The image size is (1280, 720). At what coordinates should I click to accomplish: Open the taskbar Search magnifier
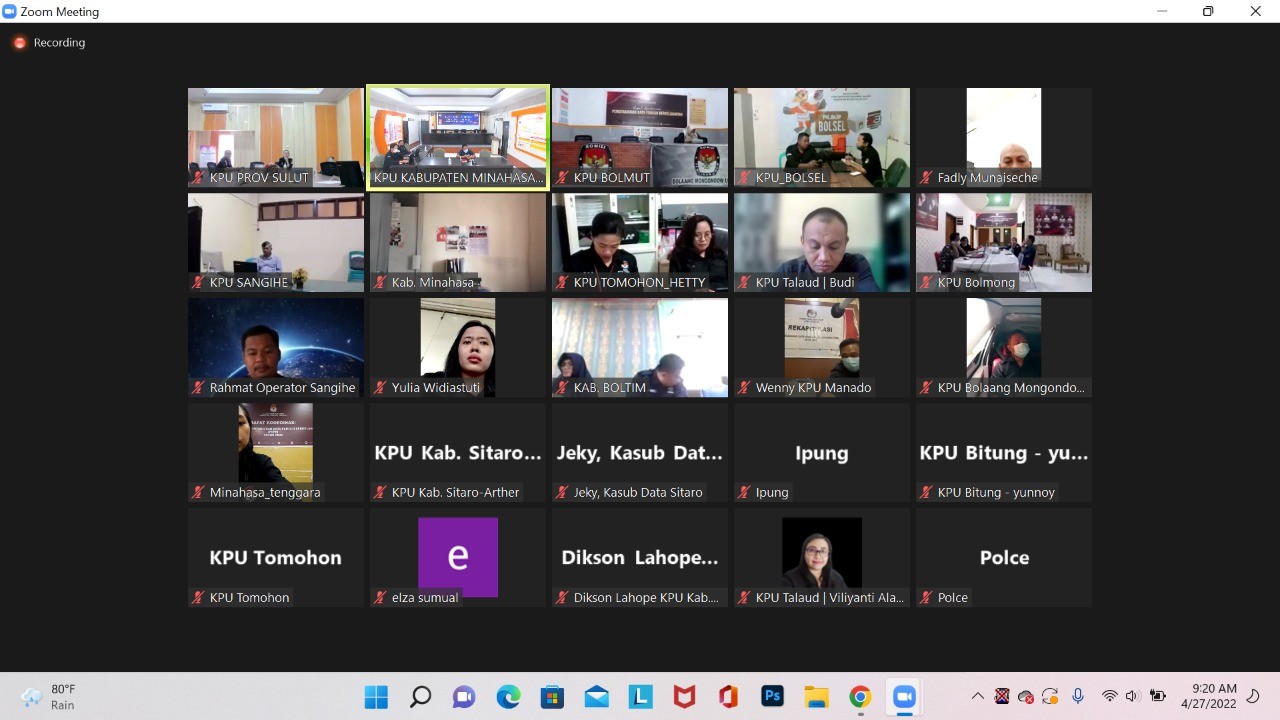coord(420,696)
